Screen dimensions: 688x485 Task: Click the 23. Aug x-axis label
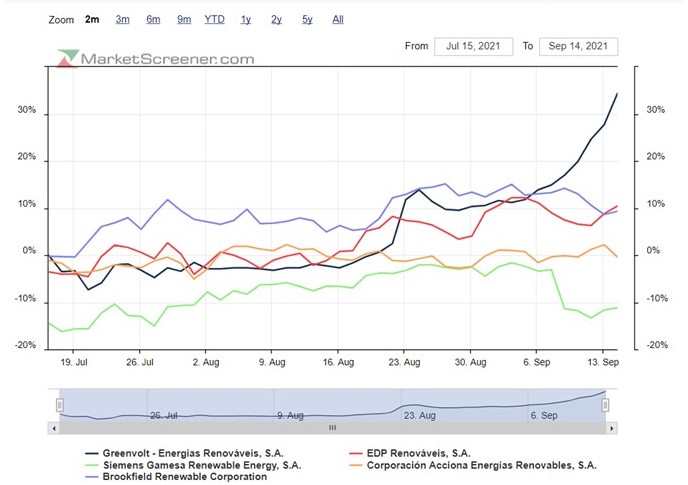[404, 363]
